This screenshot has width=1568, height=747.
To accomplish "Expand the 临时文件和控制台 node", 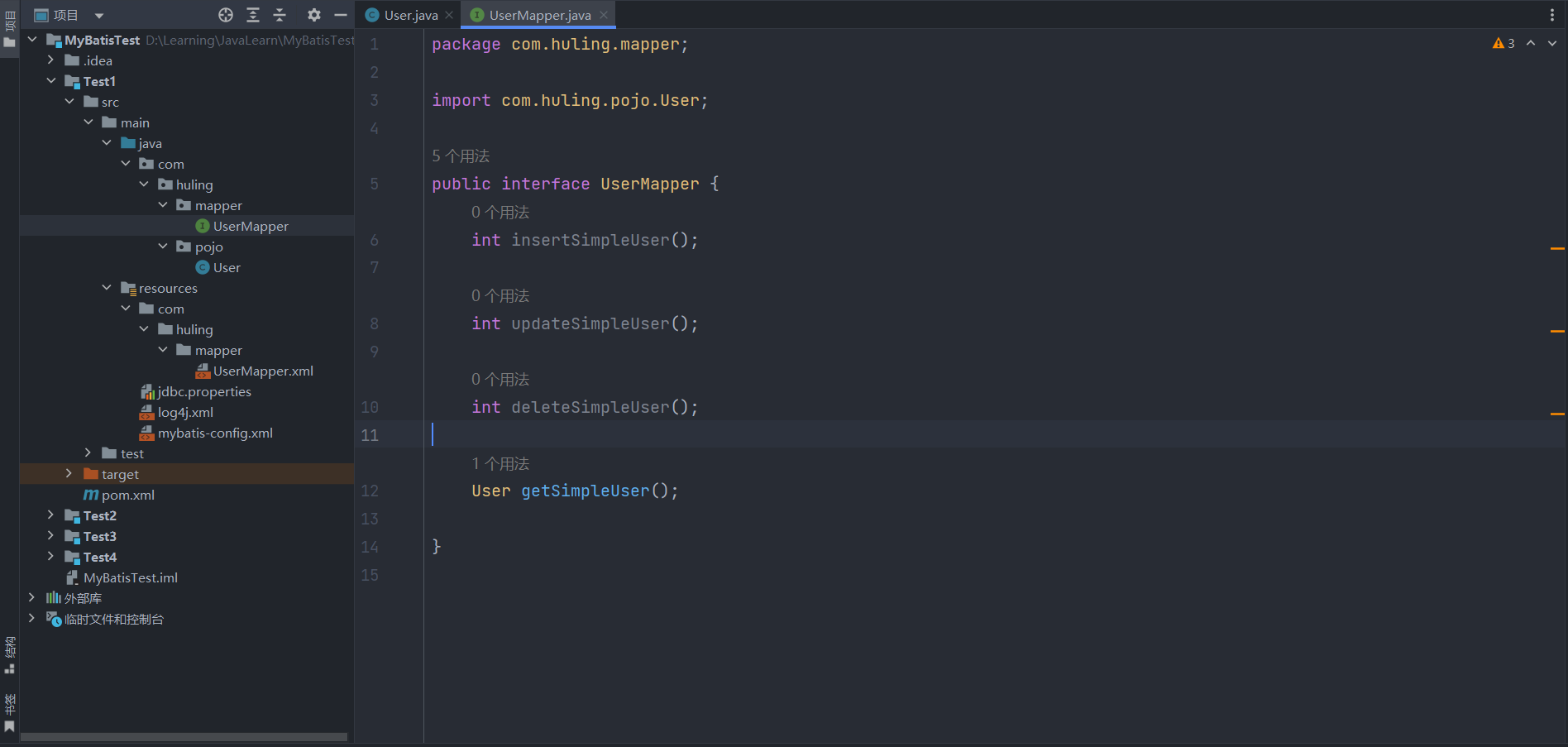I will (x=32, y=618).
